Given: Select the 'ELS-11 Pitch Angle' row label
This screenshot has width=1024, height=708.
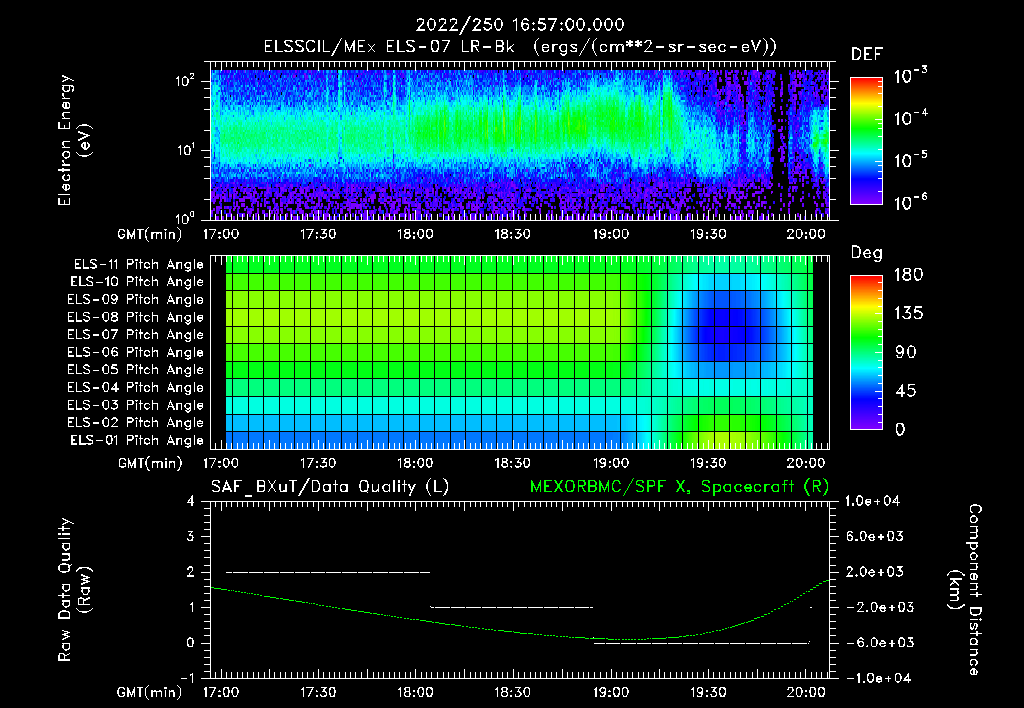Looking at the screenshot, I should 138,265.
